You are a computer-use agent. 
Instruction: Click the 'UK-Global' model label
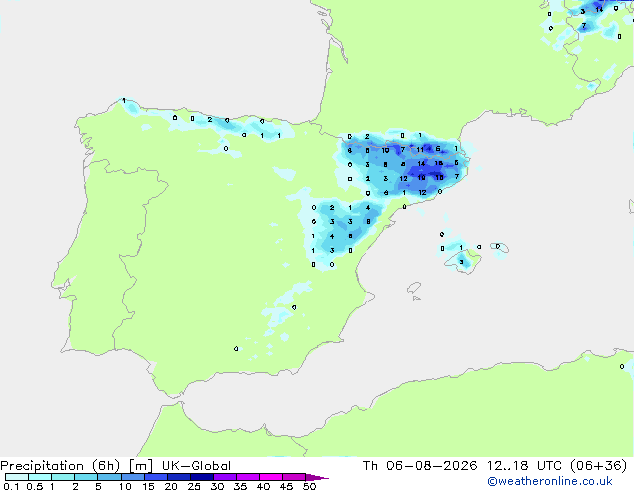pyautogui.click(x=197, y=466)
